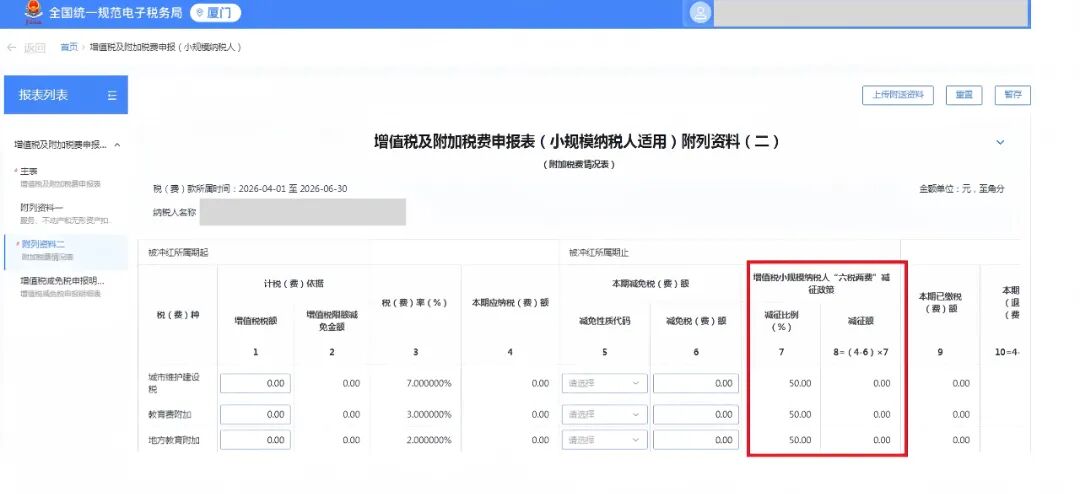This screenshot has height=494, width=1080.
Task: Click 减免税(费)额 input for 教育费附加
Action: (x=696, y=415)
